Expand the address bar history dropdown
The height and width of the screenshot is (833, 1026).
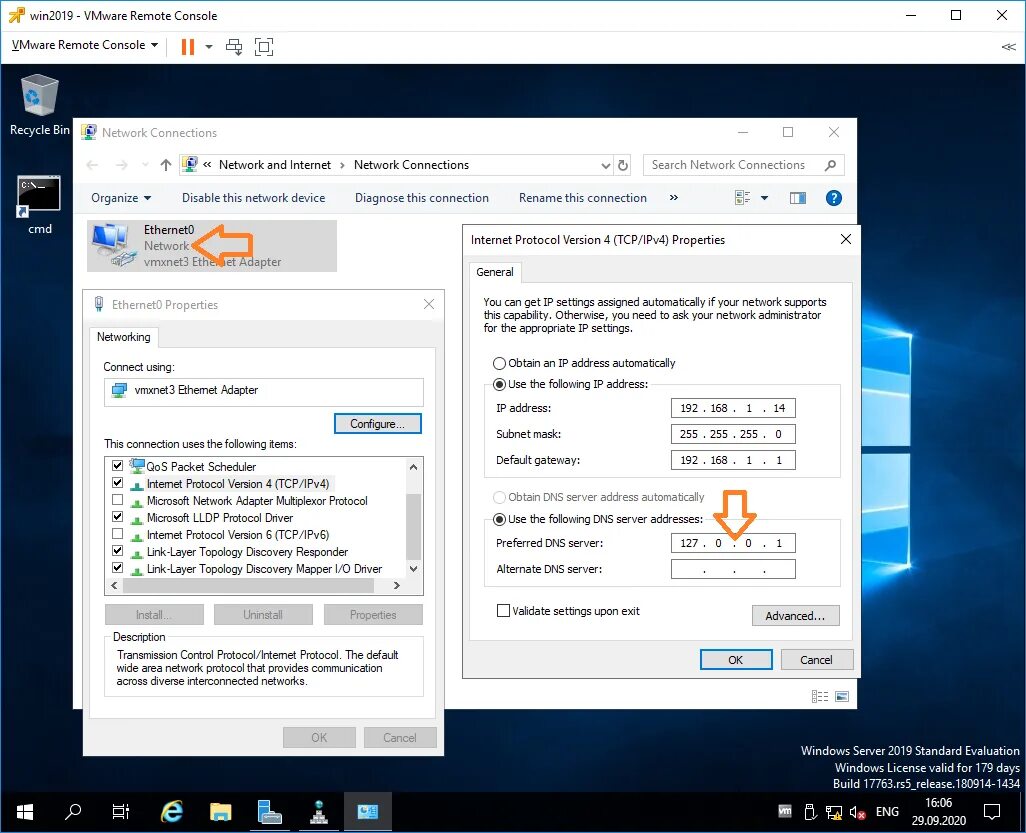605,166
